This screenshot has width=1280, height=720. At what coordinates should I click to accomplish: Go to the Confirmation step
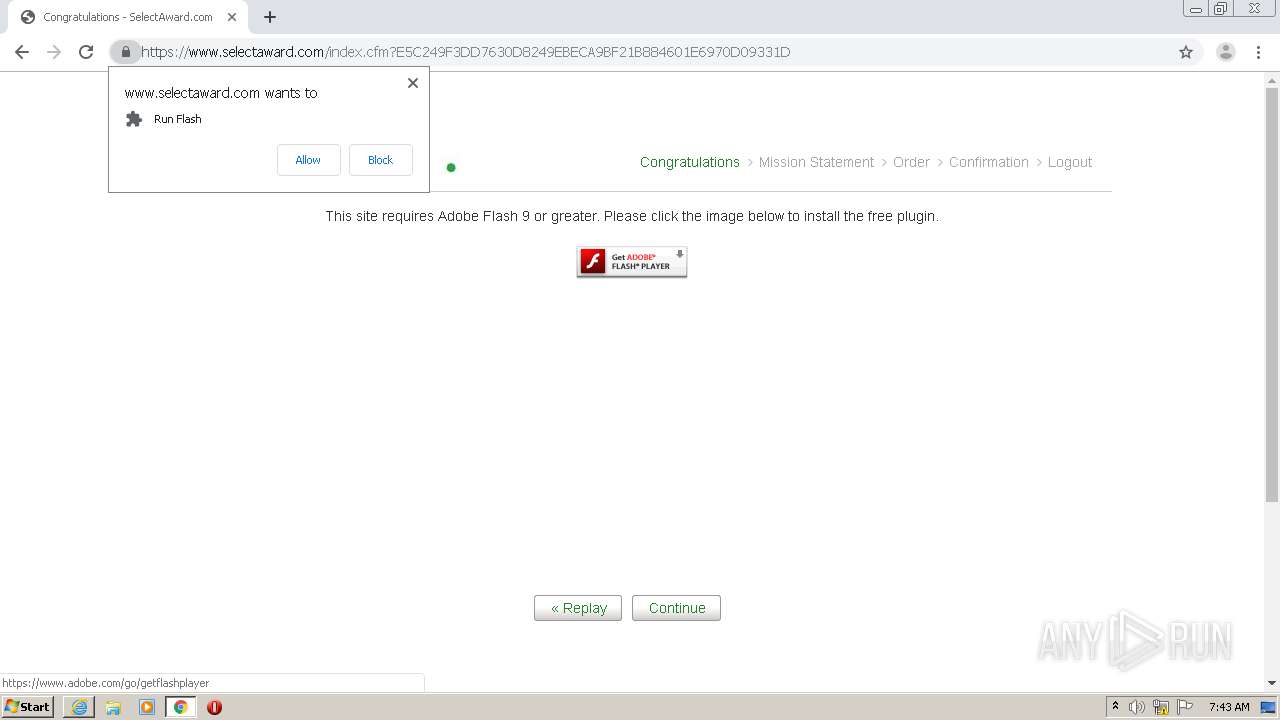[x=988, y=162]
